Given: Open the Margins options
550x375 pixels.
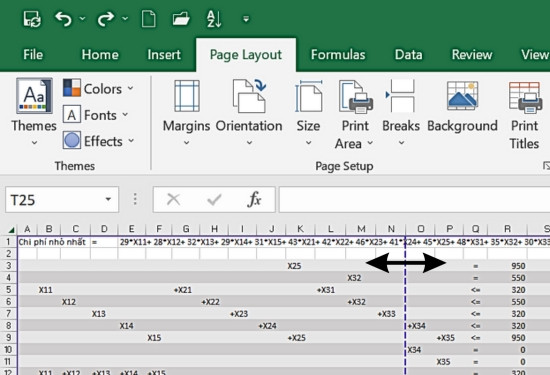Looking at the screenshot, I should point(186,113).
